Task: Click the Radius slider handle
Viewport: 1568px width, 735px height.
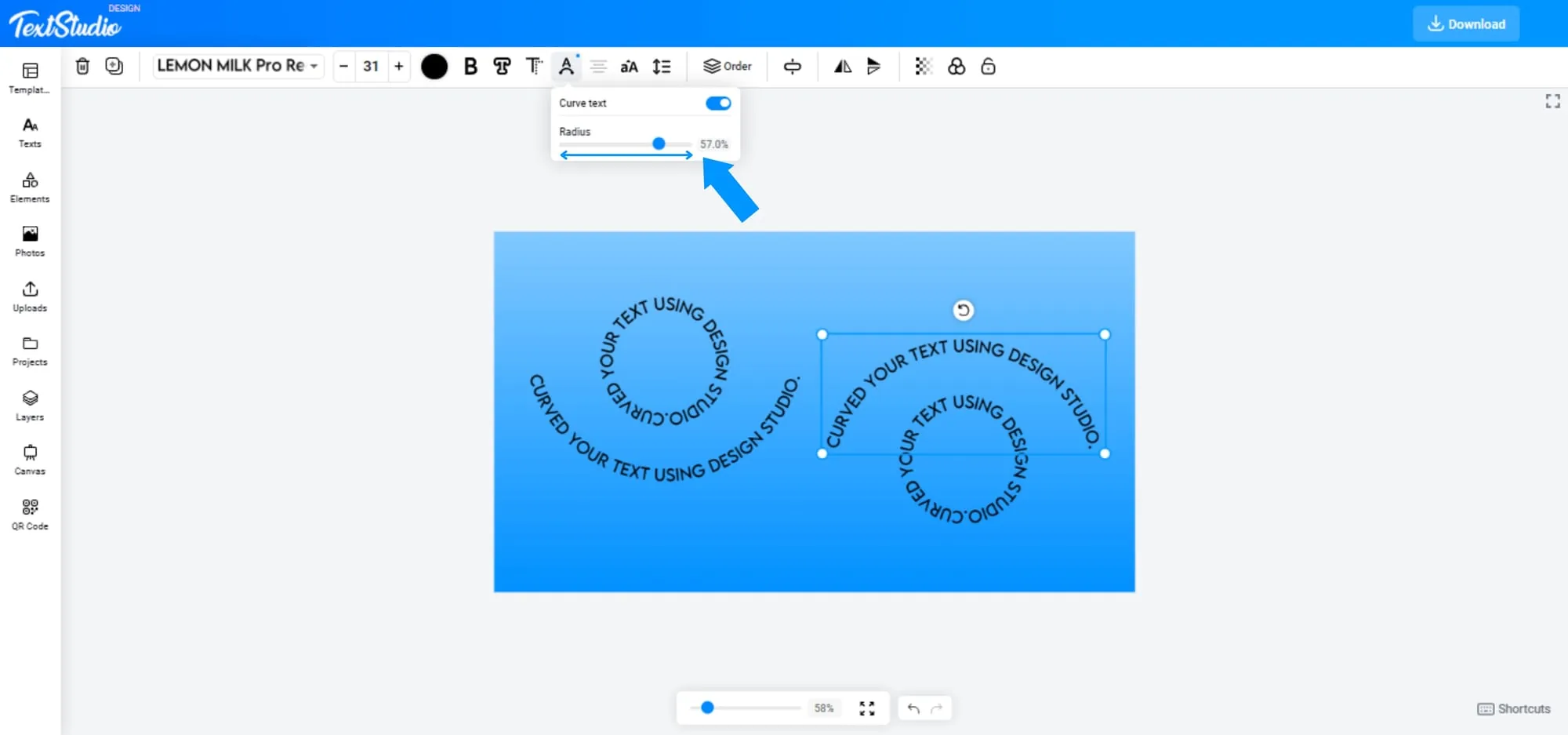Action: point(659,144)
